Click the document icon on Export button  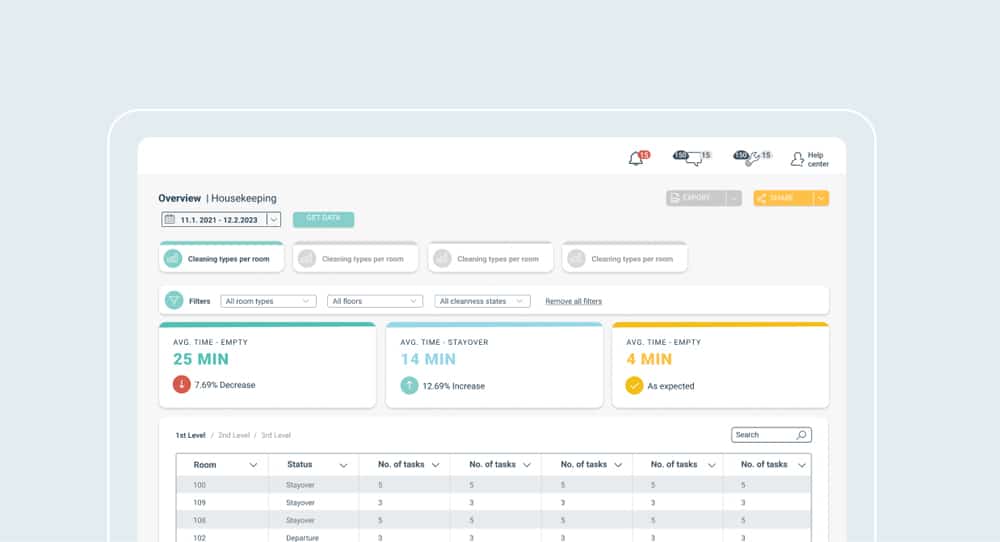(x=675, y=198)
